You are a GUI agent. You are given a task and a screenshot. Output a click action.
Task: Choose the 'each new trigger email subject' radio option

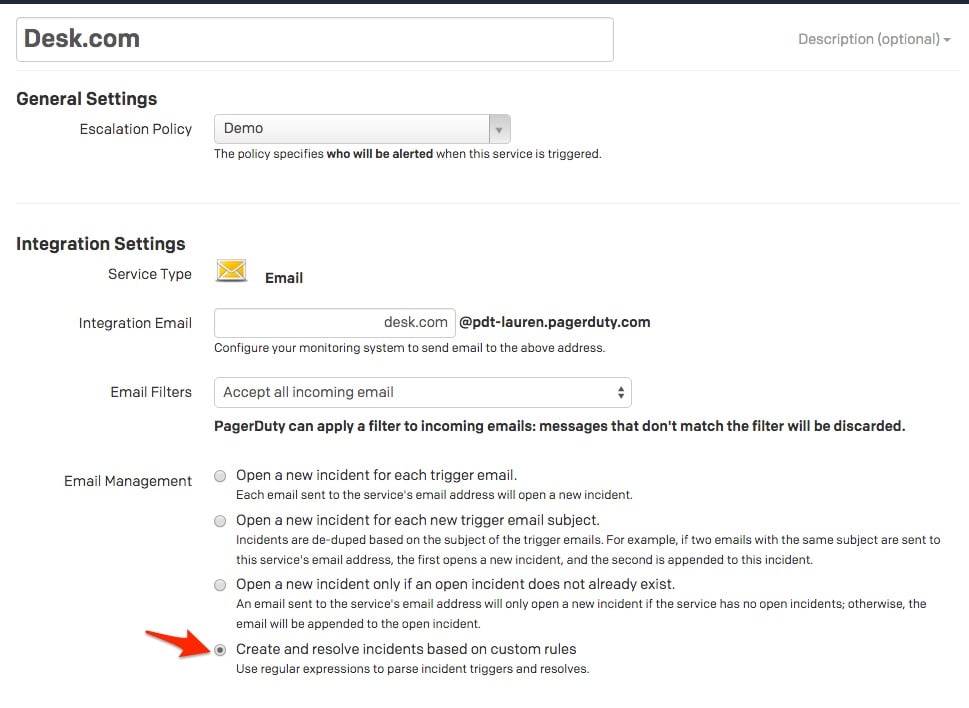[220, 521]
